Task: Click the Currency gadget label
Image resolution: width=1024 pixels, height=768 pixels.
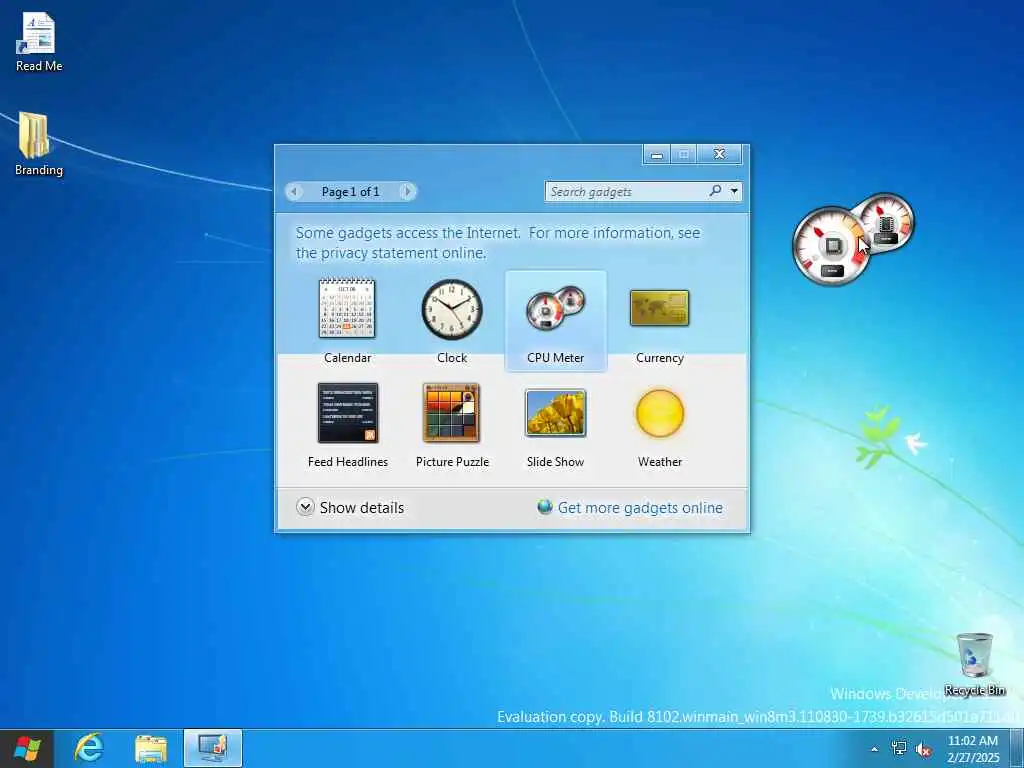Action: click(x=660, y=358)
